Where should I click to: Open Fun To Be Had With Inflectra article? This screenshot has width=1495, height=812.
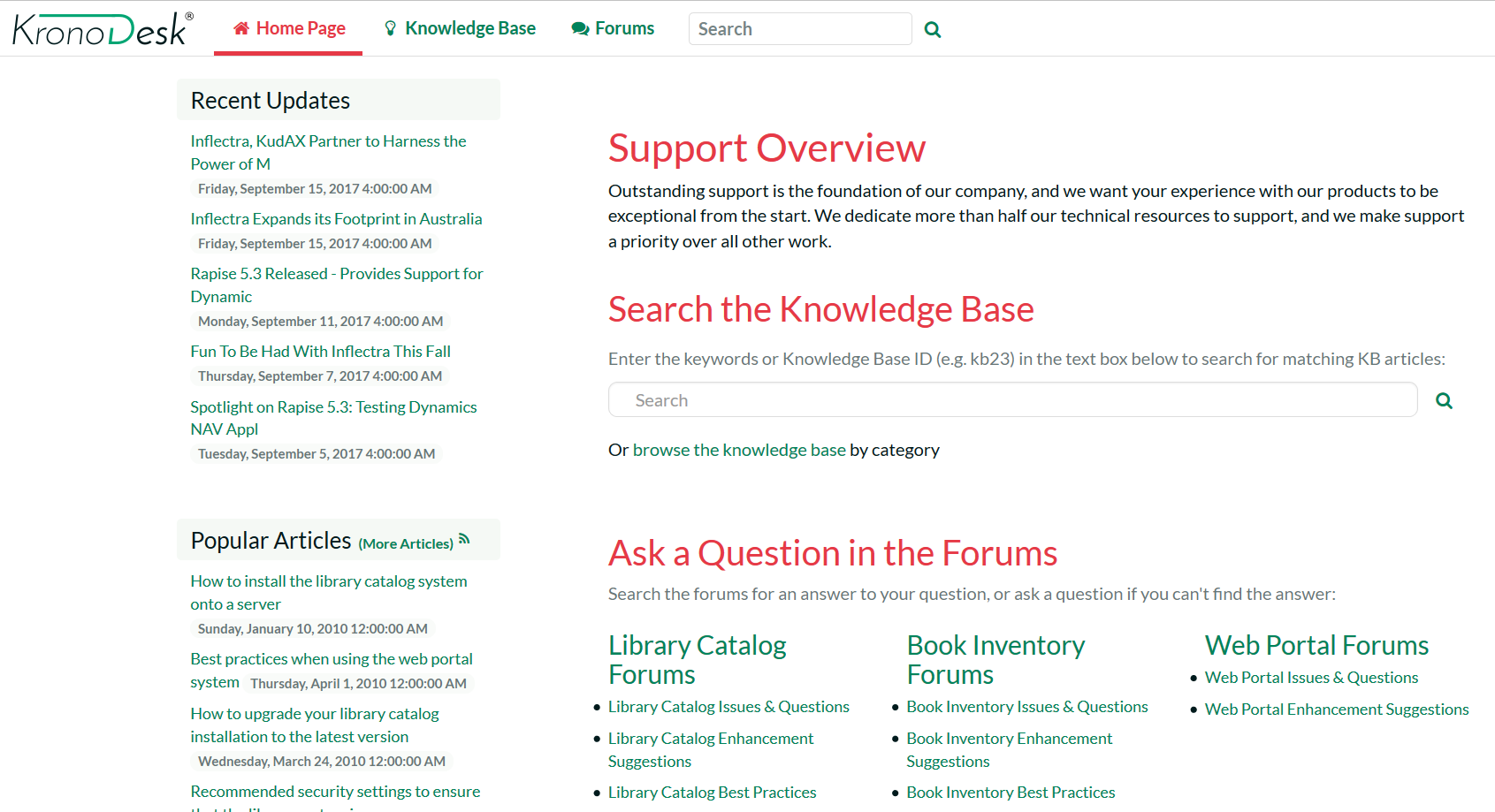pos(320,352)
